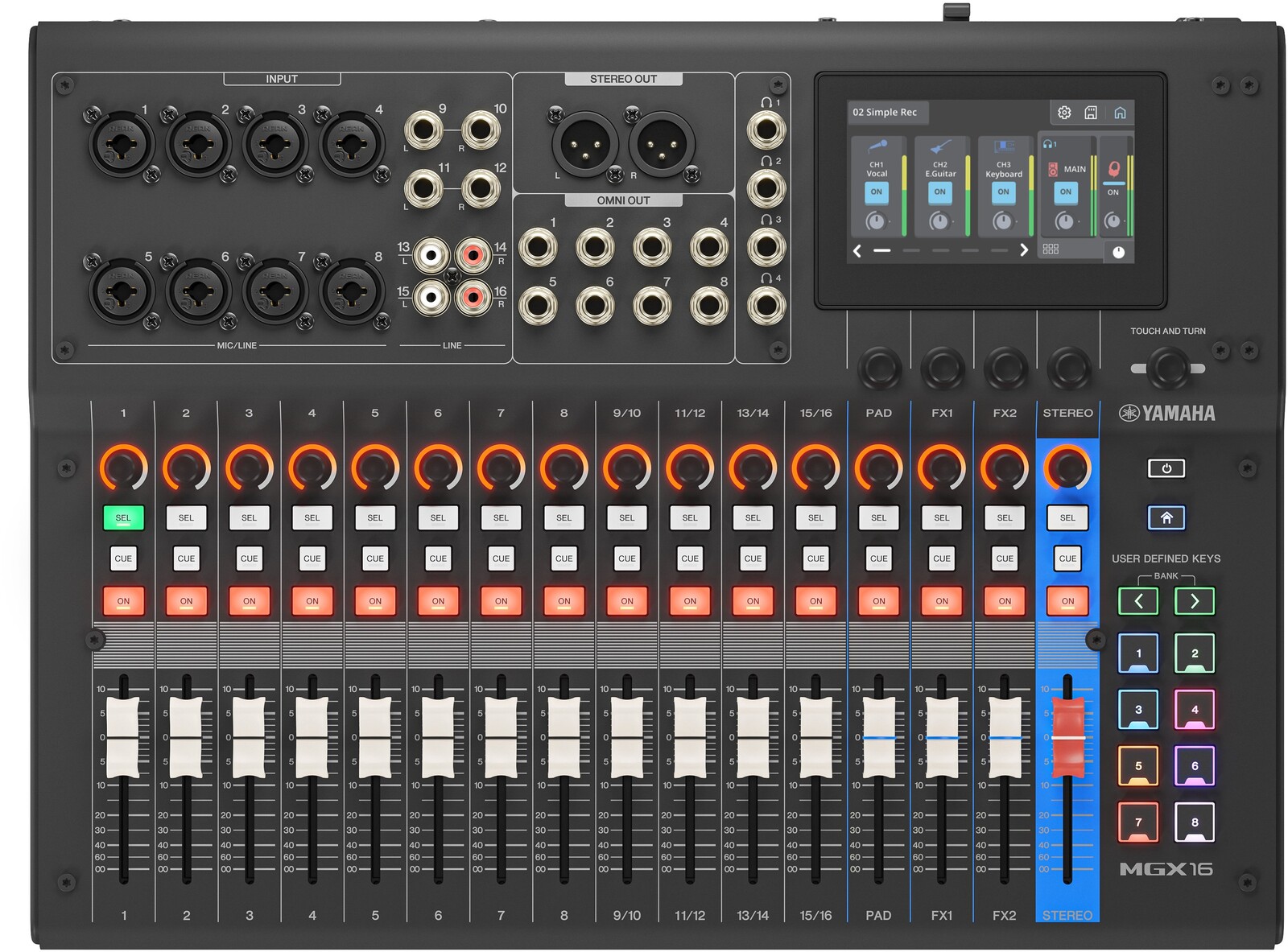Toggle the ON button for CH1 Vocal onscreen
The image size is (1288, 952).
(877, 192)
